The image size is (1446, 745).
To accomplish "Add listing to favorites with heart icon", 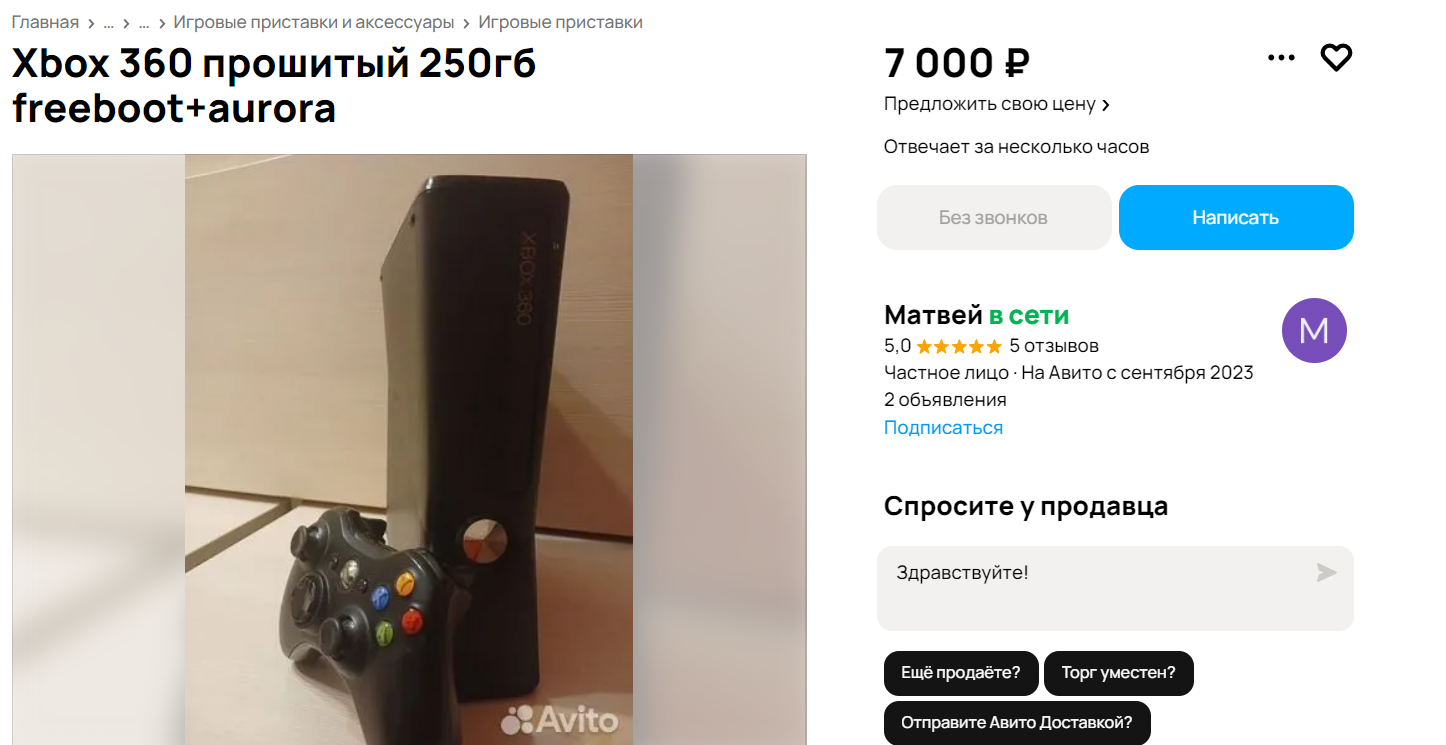I will pos(1336,58).
